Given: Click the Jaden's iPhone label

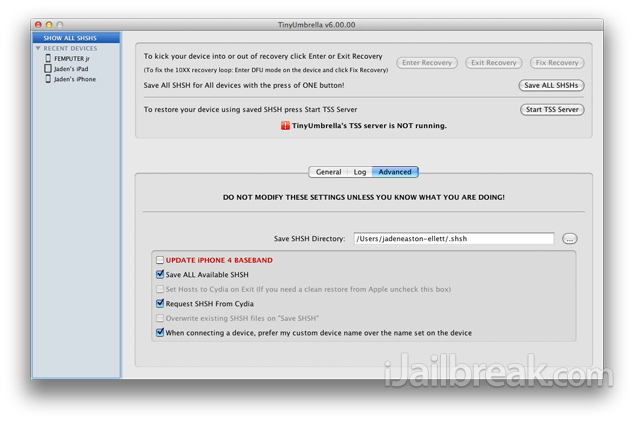Looking at the screenshot, I should click(75, 79).
